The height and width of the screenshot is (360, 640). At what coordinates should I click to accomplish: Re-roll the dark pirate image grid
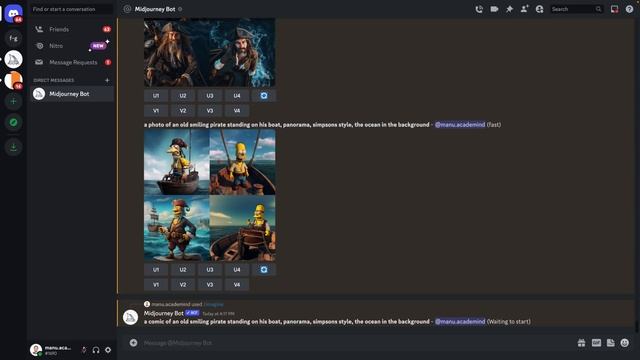(x=264, y=96)
